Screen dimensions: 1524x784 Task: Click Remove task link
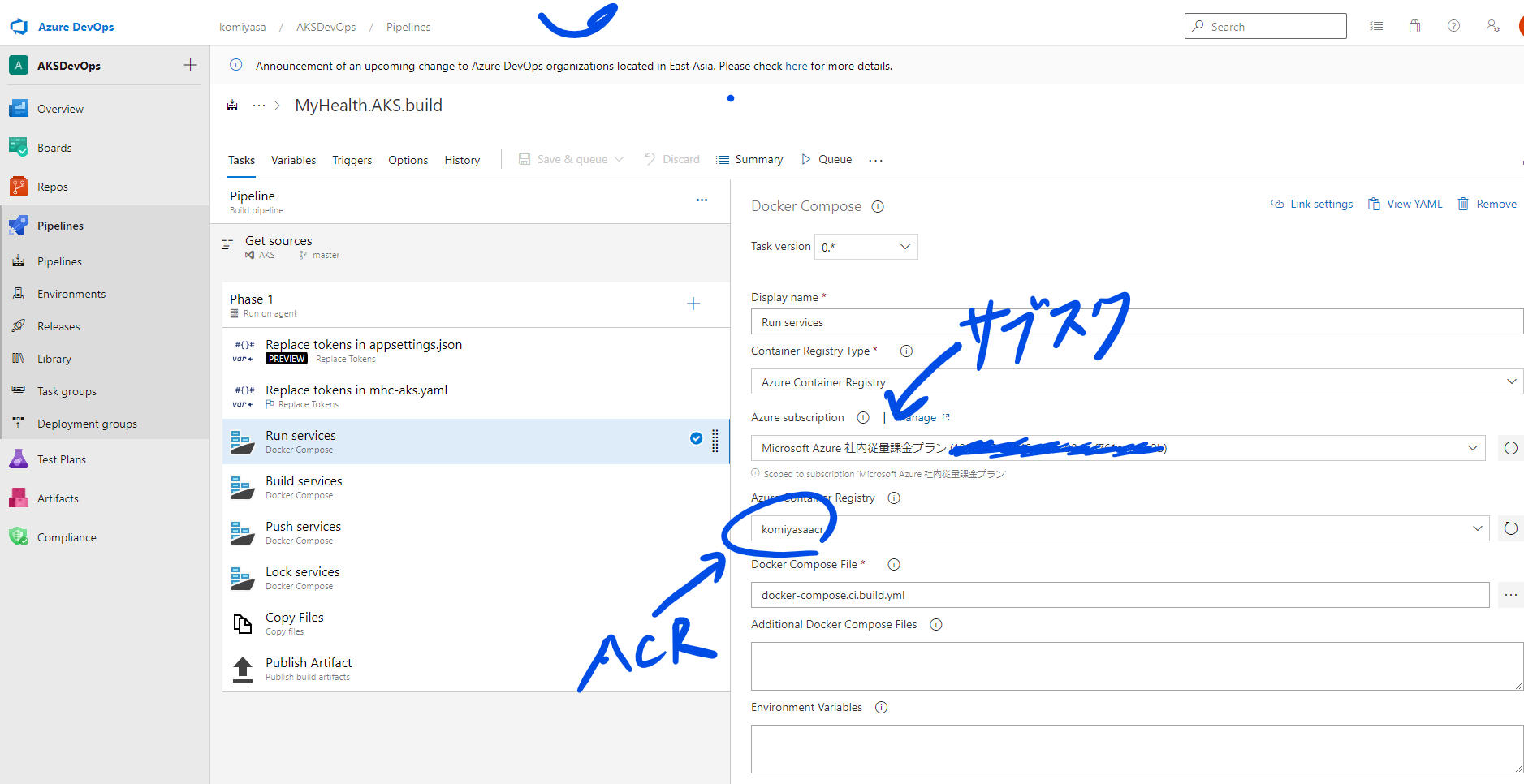click(x=1487, y=204)
